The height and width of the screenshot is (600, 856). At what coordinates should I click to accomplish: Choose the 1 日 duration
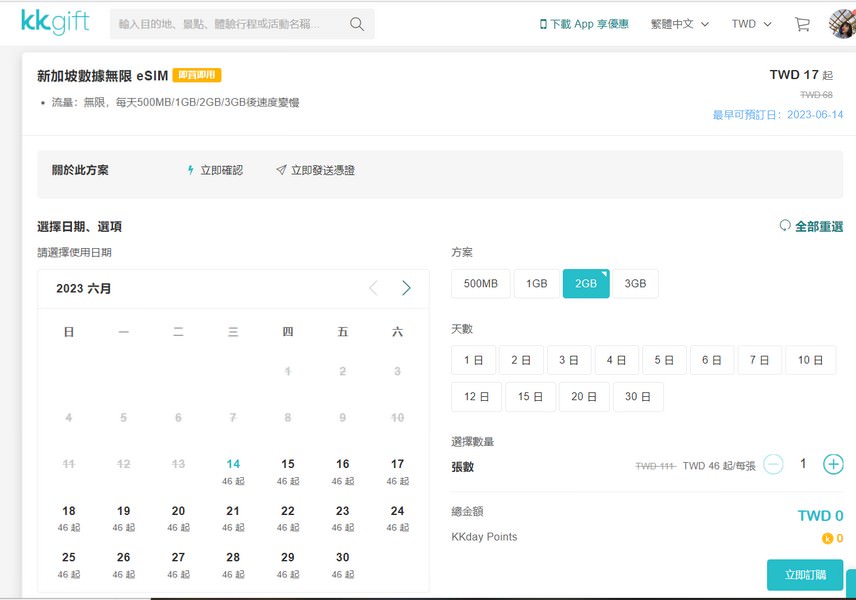[x=473, y=360]
